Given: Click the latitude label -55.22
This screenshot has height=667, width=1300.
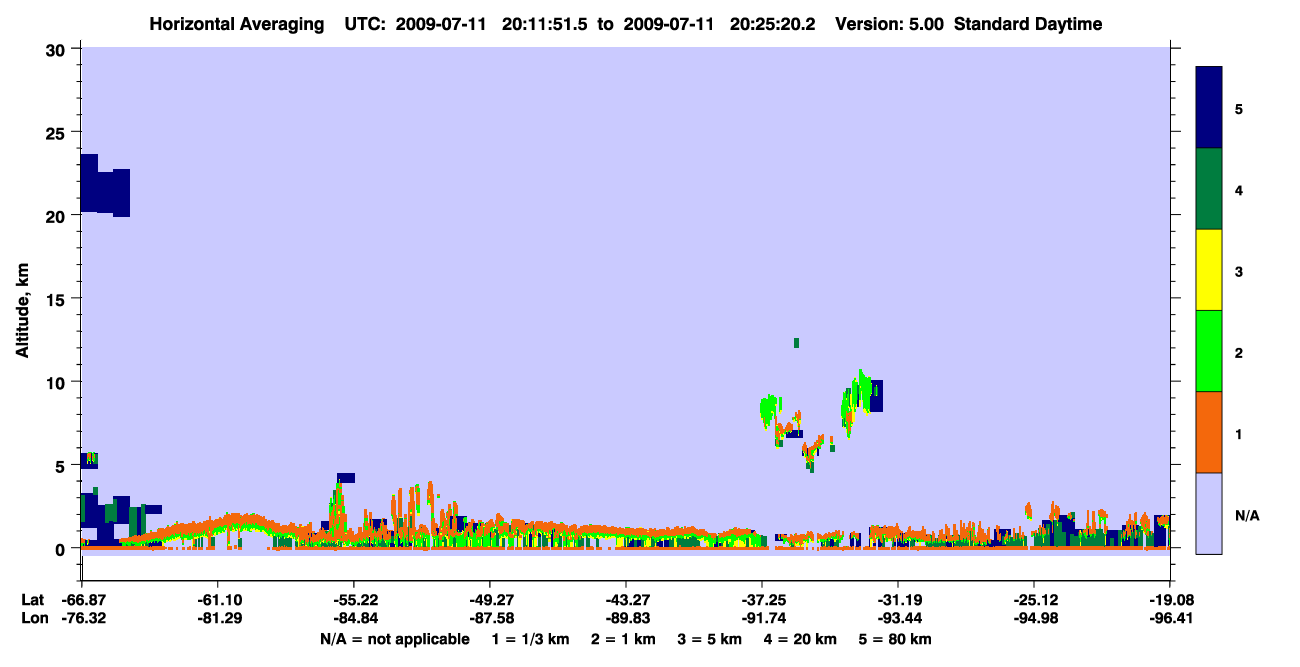Looking at the screenshot, I should (x=354, y=600).
